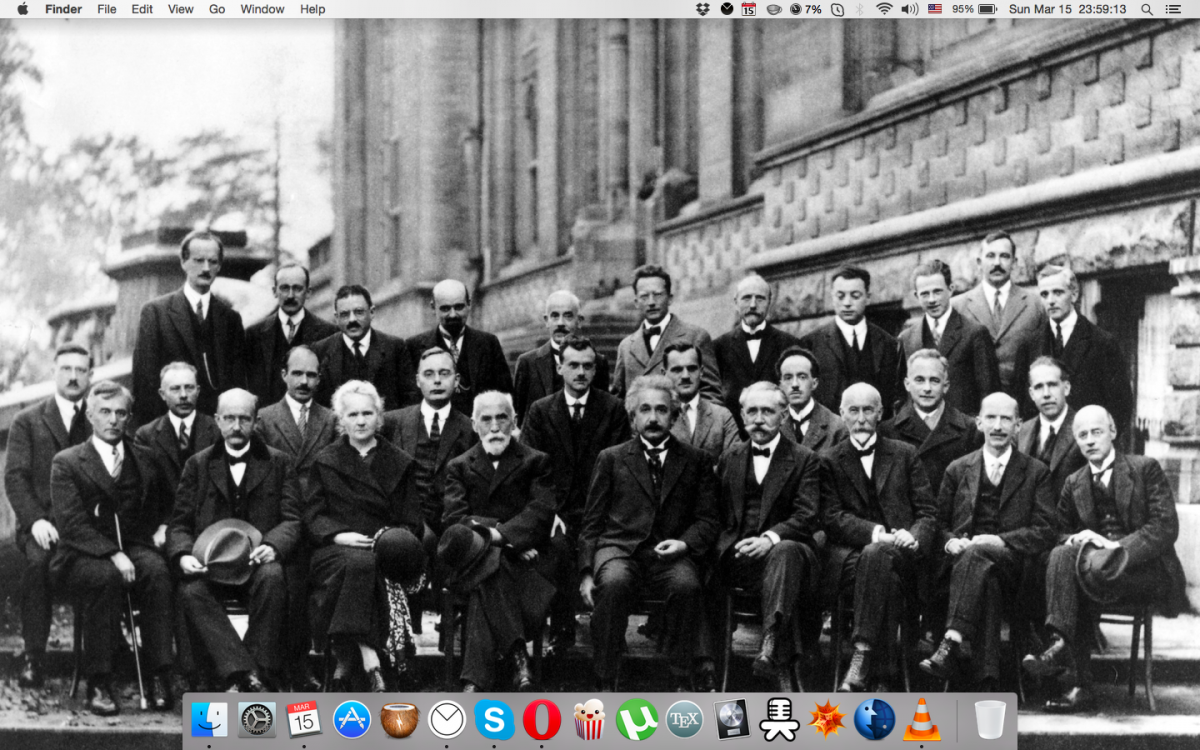Open the Go menu

[x=217, y=9]
